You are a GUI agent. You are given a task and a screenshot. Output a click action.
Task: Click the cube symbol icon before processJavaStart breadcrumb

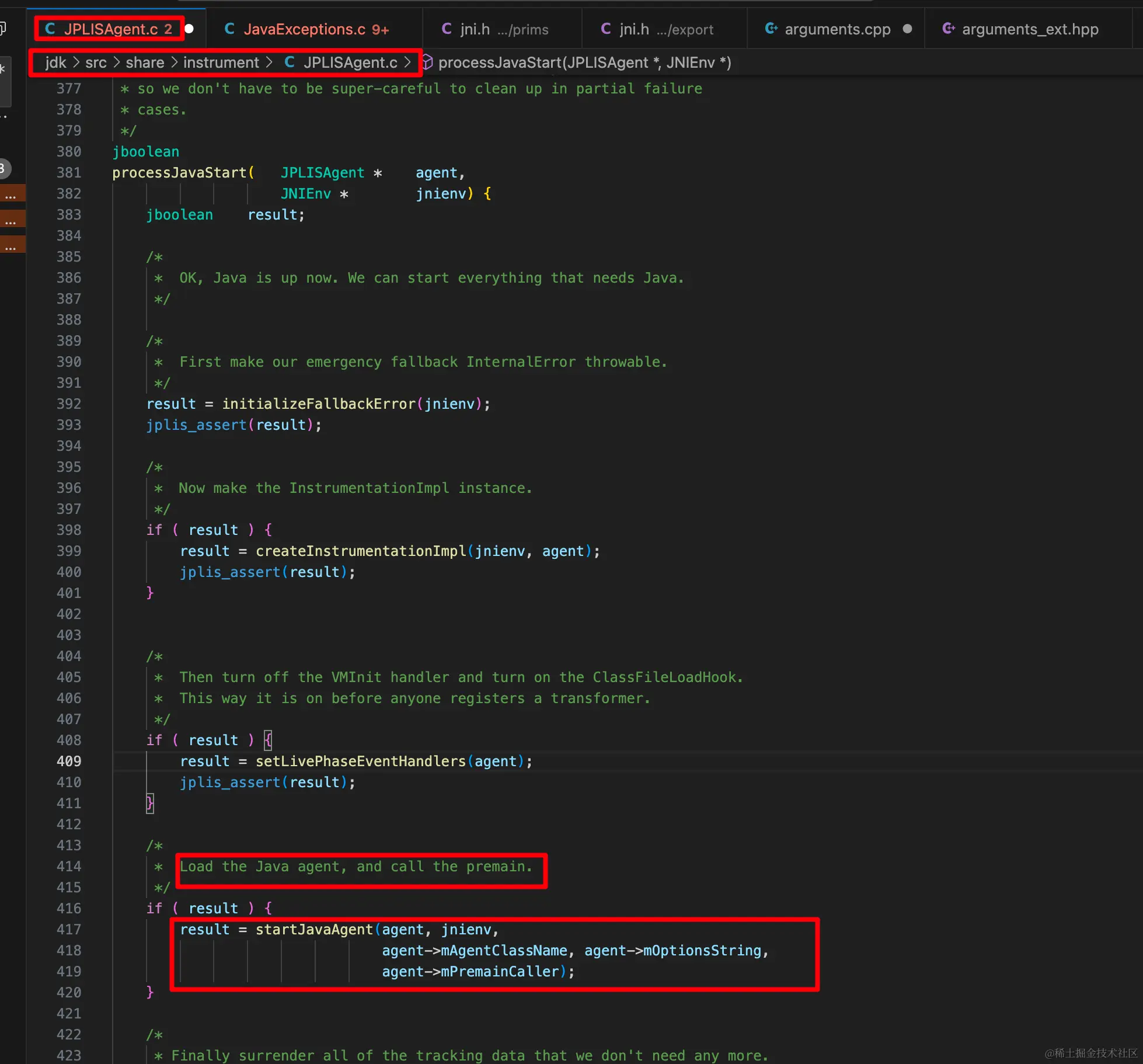click(x=428, y=62)
